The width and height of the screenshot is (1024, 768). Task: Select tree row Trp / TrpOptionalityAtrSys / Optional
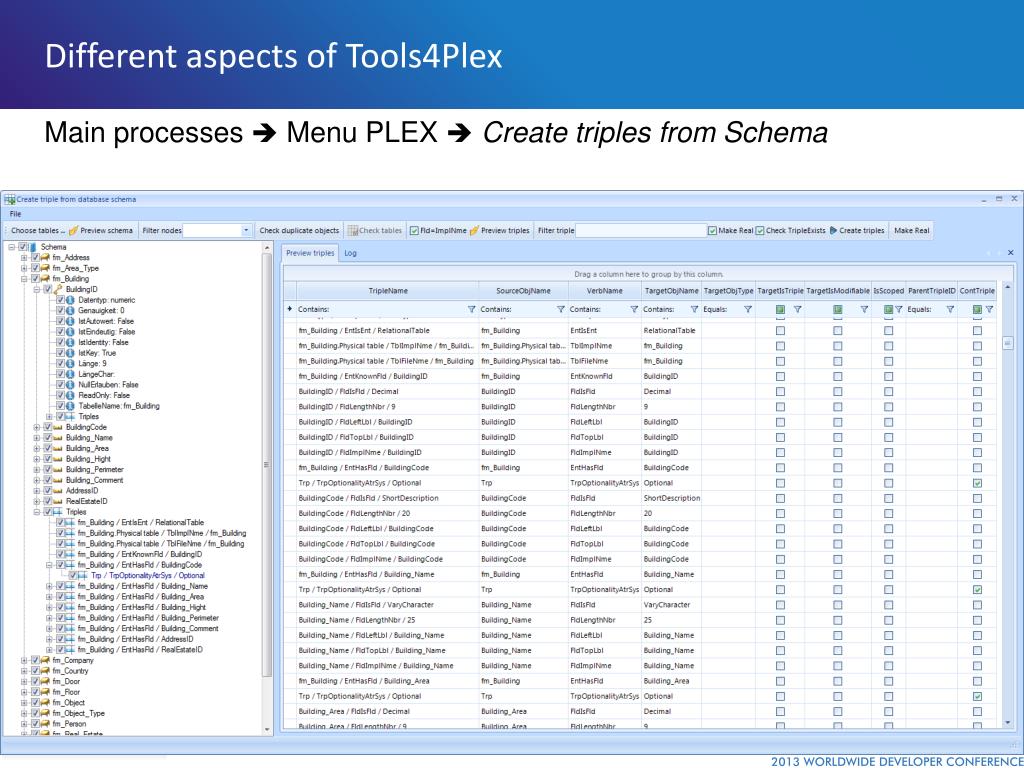(x=148, y=575)
